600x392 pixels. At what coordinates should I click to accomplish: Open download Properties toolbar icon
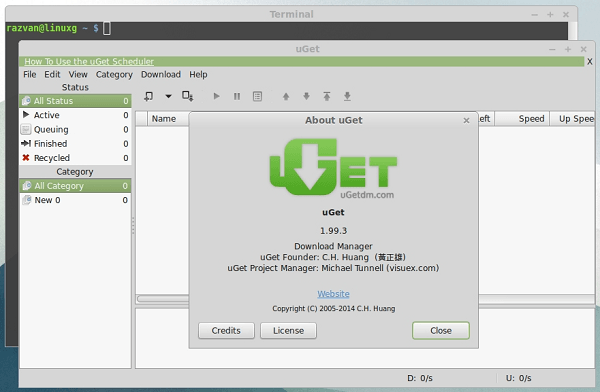[x=258, y=96]
